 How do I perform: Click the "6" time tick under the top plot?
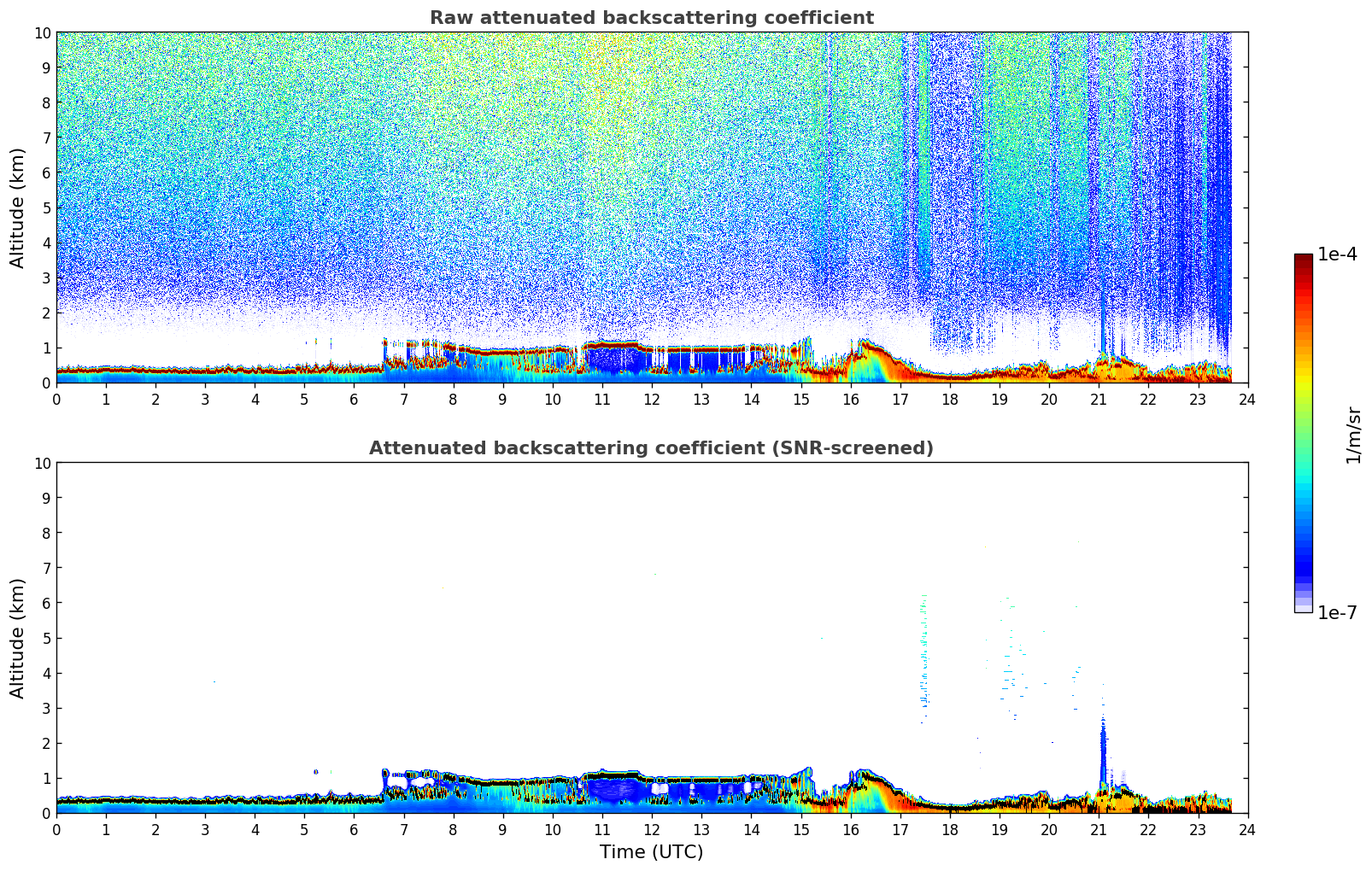[355, 400]
